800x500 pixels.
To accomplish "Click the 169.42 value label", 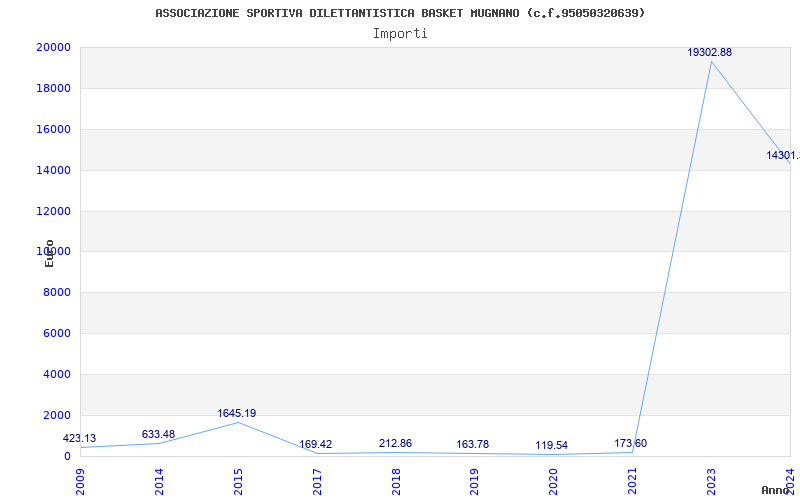I will 315,444.
